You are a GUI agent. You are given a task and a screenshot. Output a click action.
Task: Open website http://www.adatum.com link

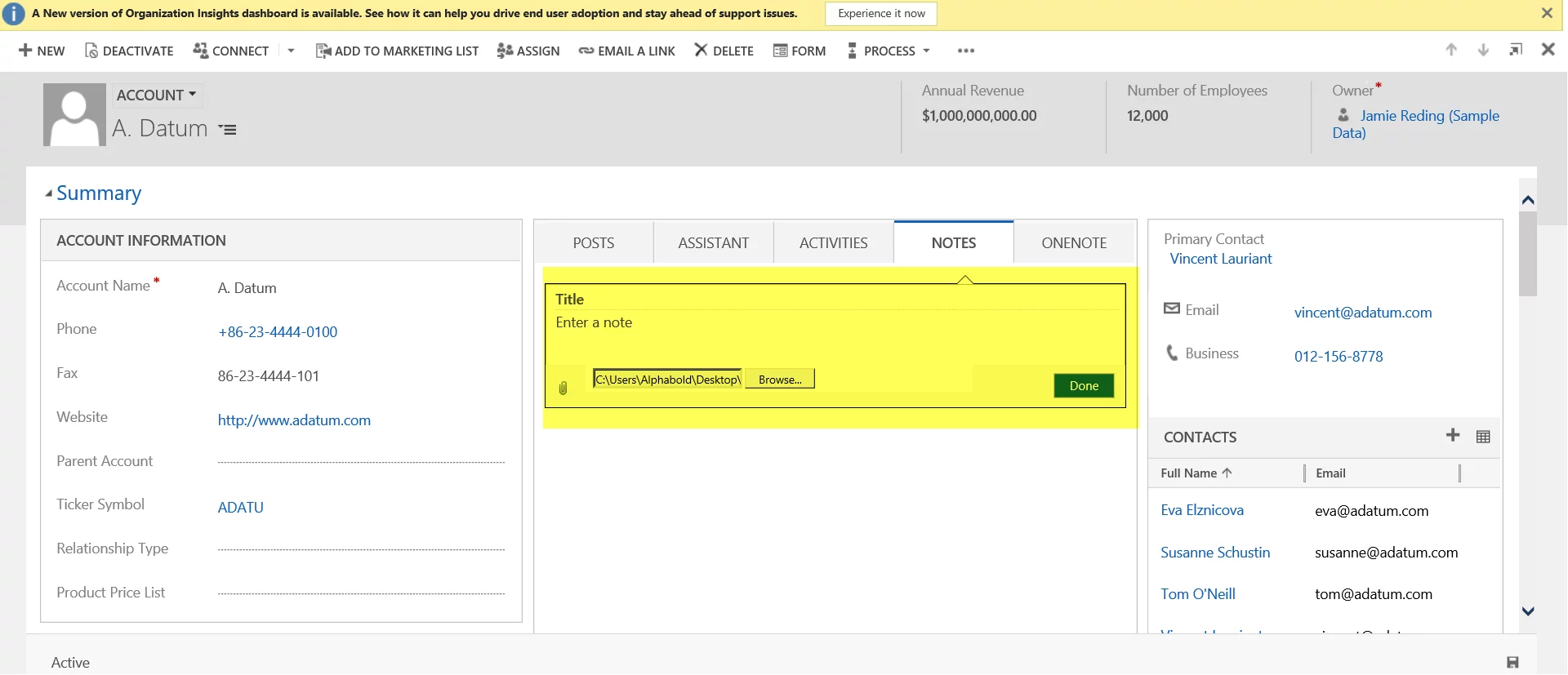coord(294,420)
